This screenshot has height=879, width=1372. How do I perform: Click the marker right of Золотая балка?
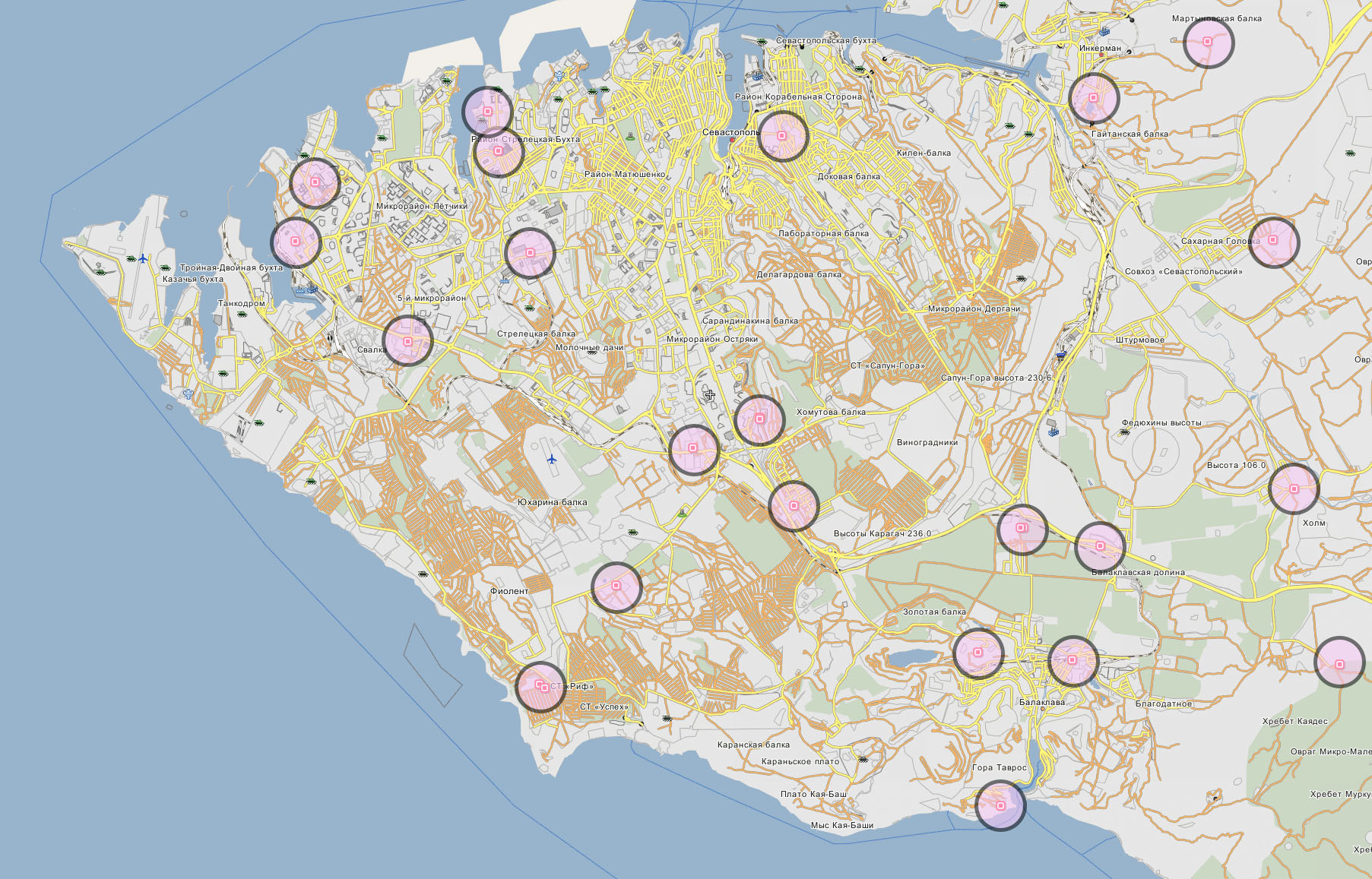tap(978, 653)
